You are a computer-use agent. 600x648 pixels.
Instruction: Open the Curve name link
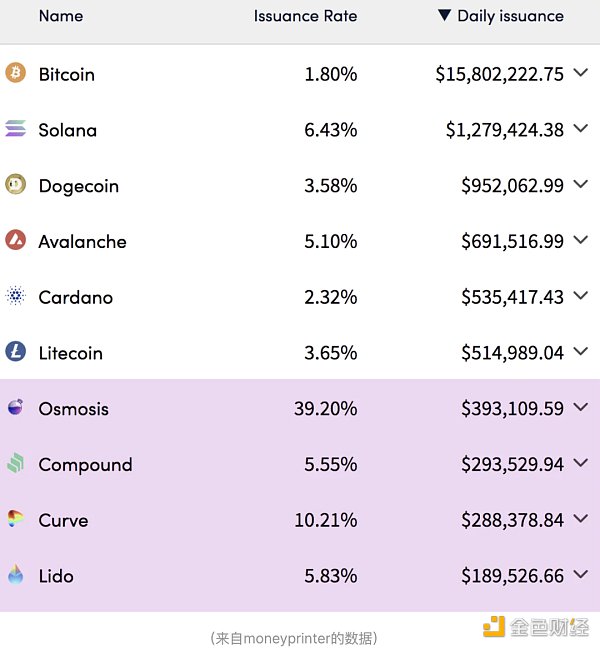(x=63, y=520)
